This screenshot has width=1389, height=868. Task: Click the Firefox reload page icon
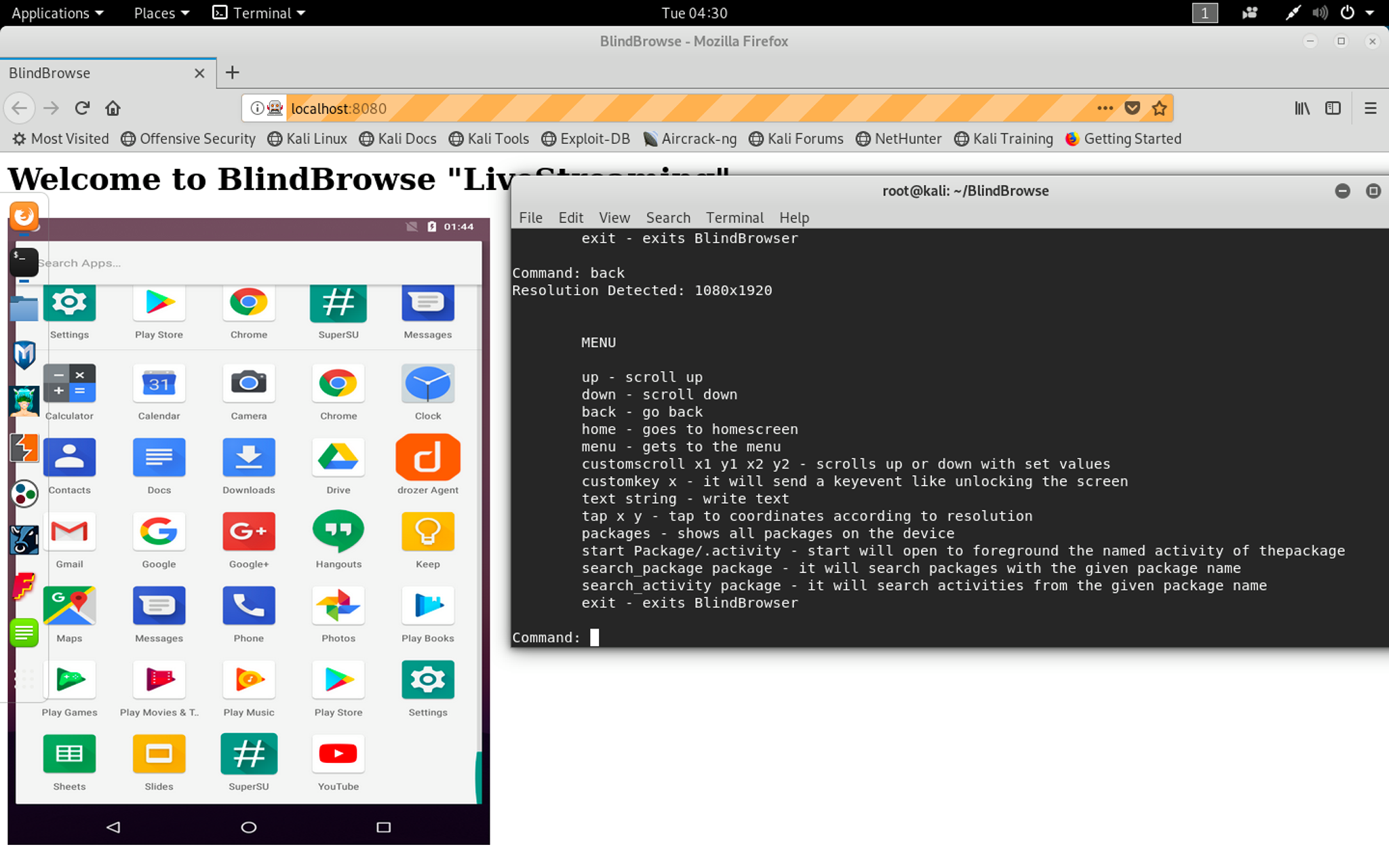click(82, 108)
